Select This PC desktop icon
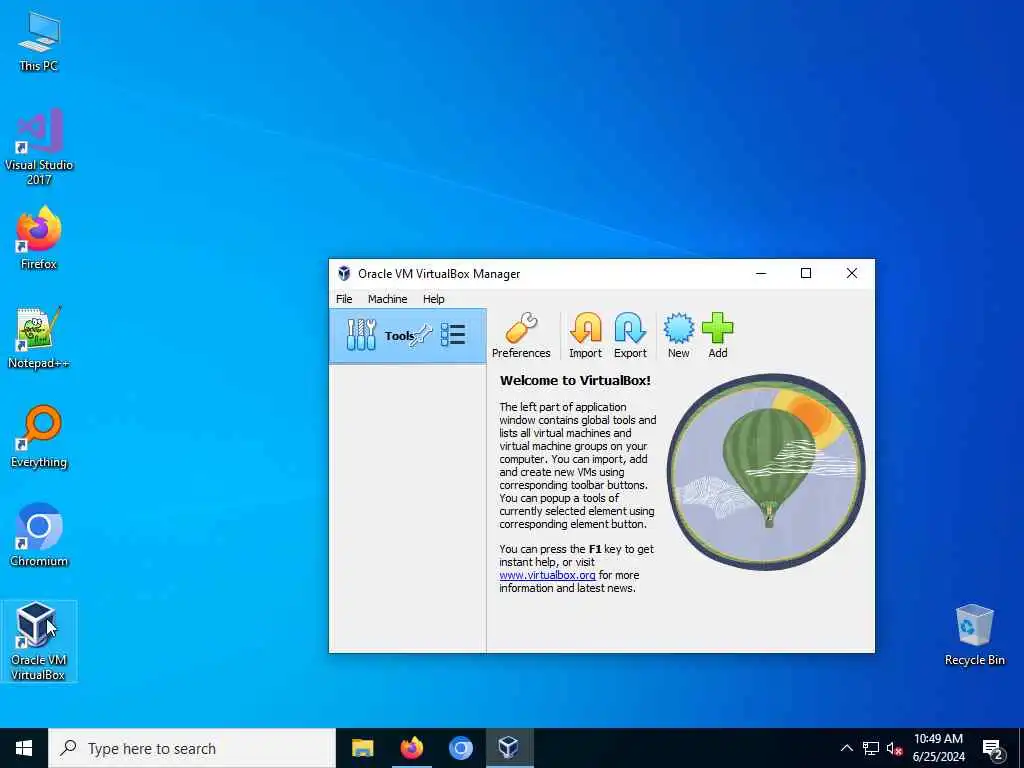 pyautogui.click(x=39, y=41)
